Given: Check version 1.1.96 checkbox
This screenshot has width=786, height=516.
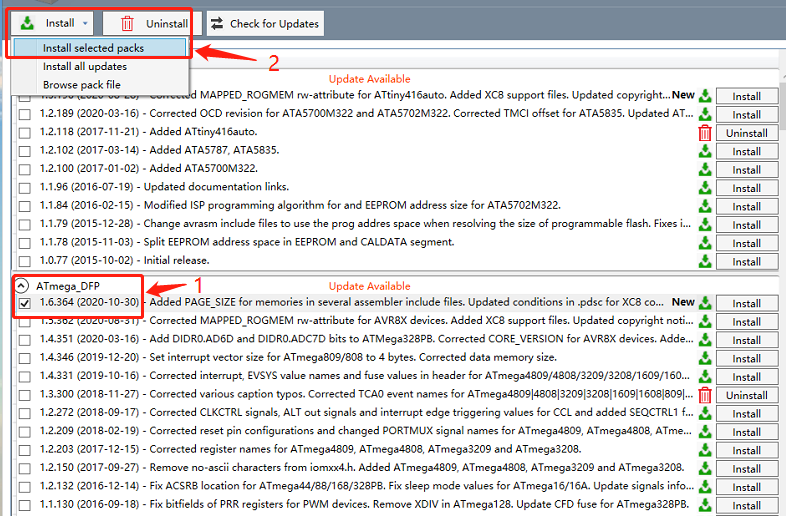Looking at the screenshot, I should point(25,188).
